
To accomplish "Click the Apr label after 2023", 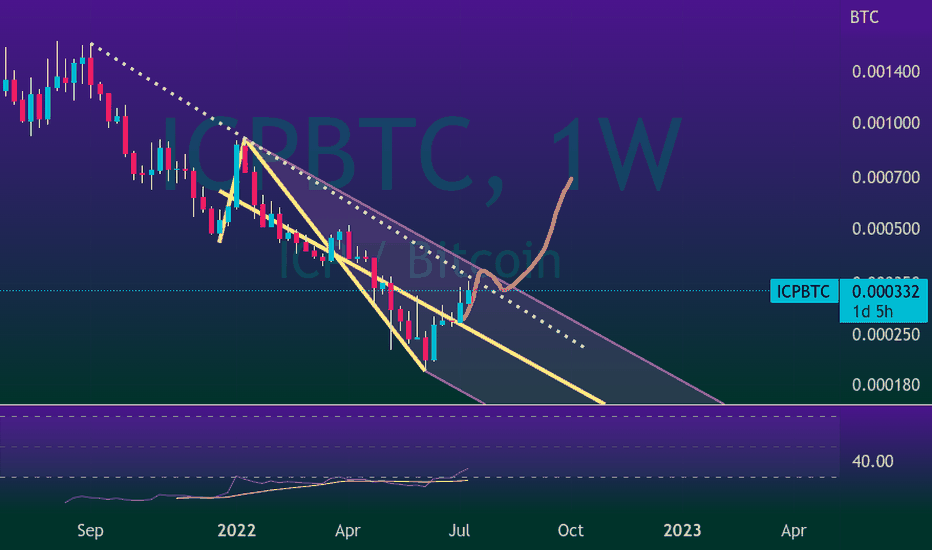I will pyautogui.click(x=794, y=530).
